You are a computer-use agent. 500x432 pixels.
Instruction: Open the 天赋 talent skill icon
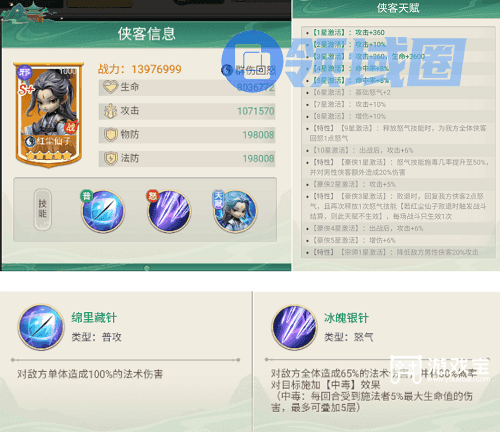pyautogui.click(x=235, y=211)
